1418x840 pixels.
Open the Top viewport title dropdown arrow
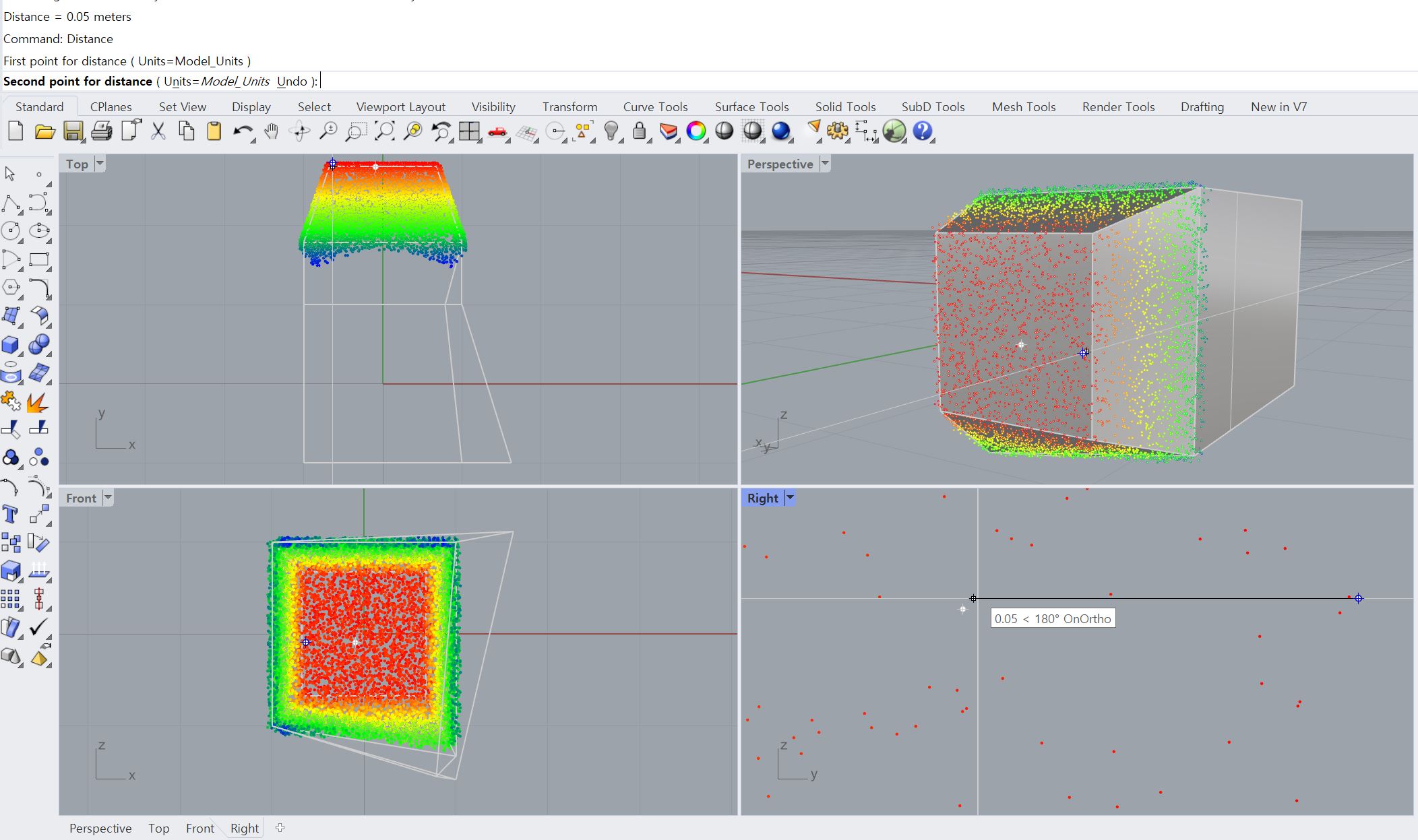point(100,164)
